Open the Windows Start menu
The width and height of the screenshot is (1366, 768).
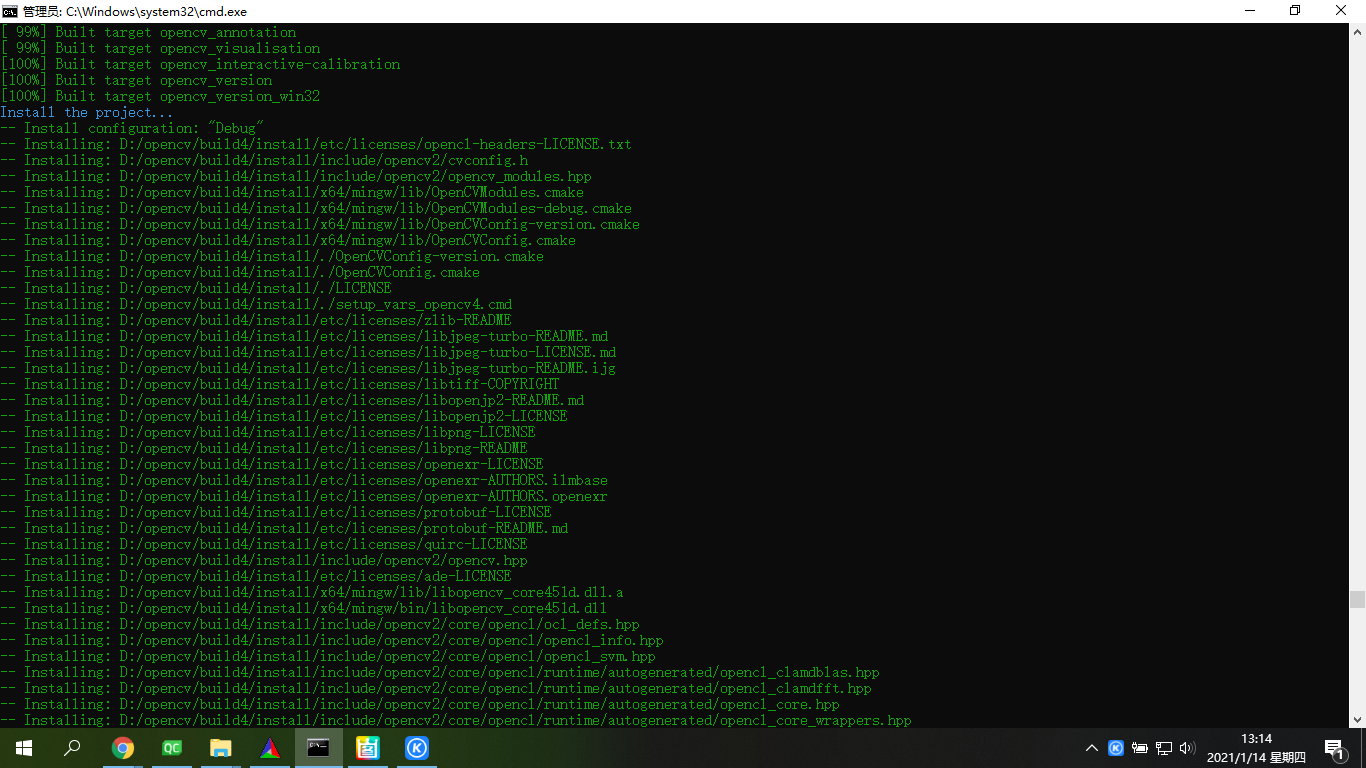pyautogui.click(x=24, y=748)
